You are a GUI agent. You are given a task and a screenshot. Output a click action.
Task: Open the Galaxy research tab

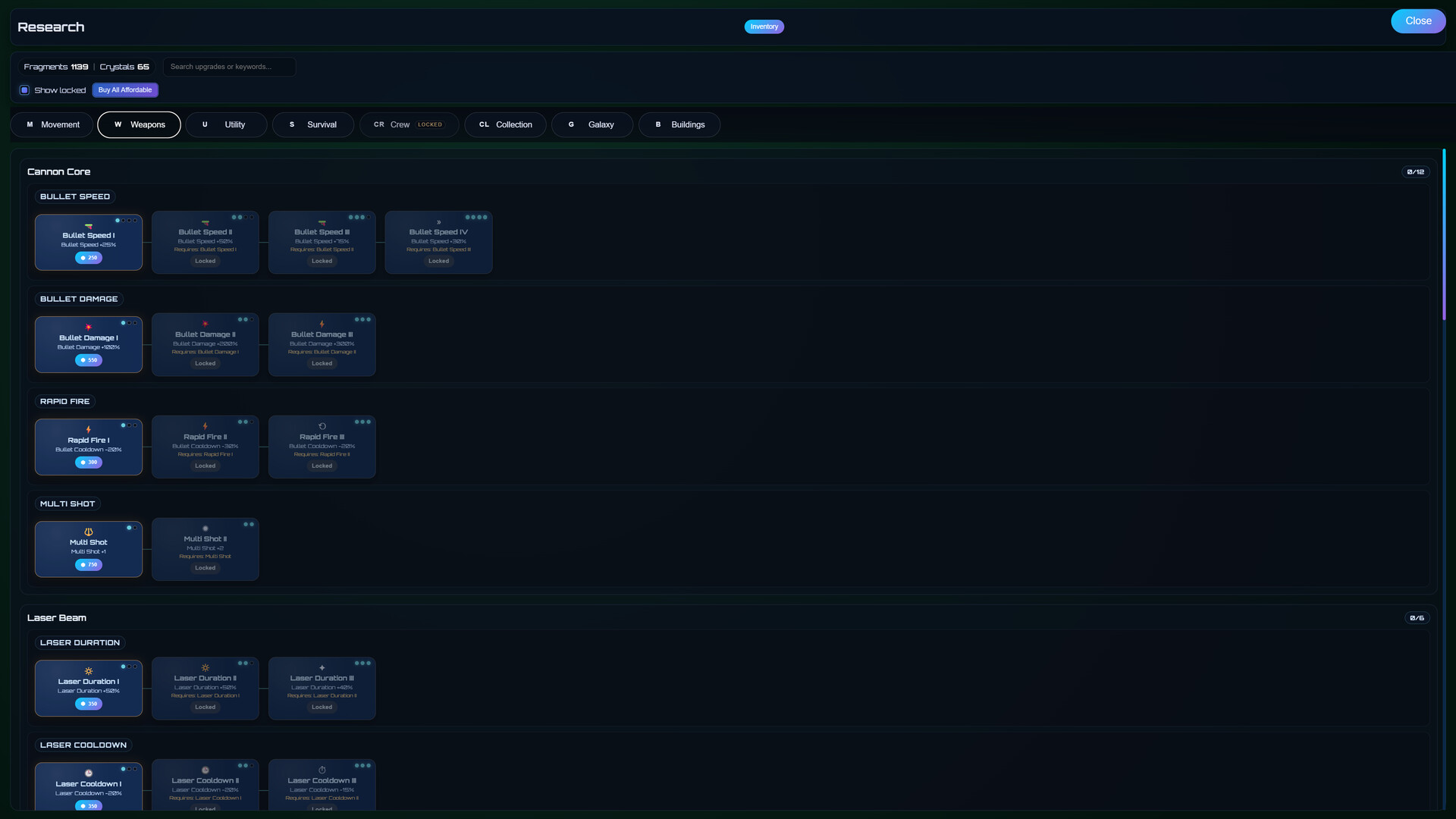click(591, 124)
